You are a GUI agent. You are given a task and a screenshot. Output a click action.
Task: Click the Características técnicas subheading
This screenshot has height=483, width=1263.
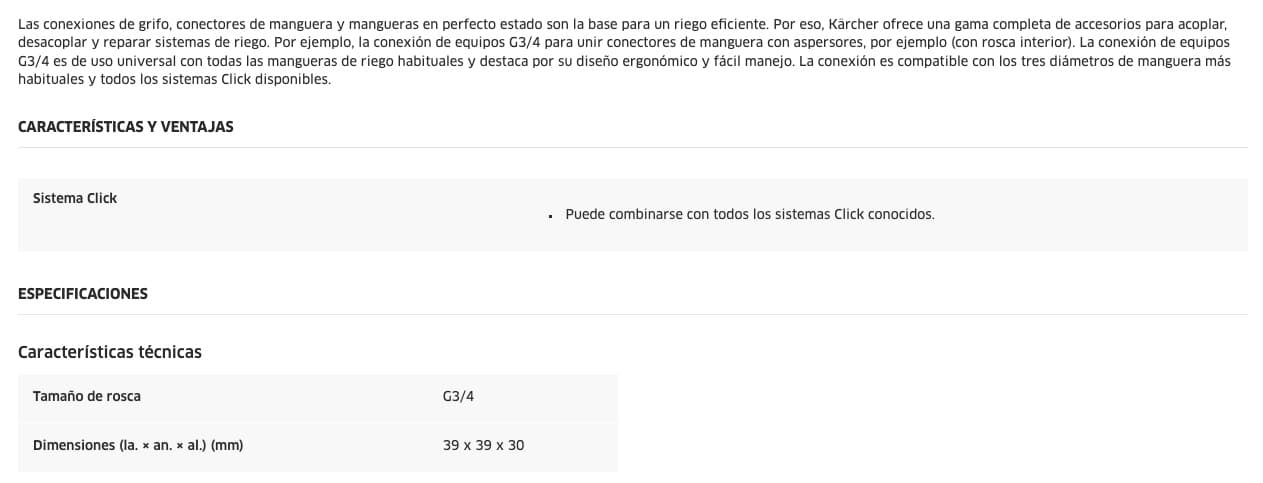pos(110,352)
